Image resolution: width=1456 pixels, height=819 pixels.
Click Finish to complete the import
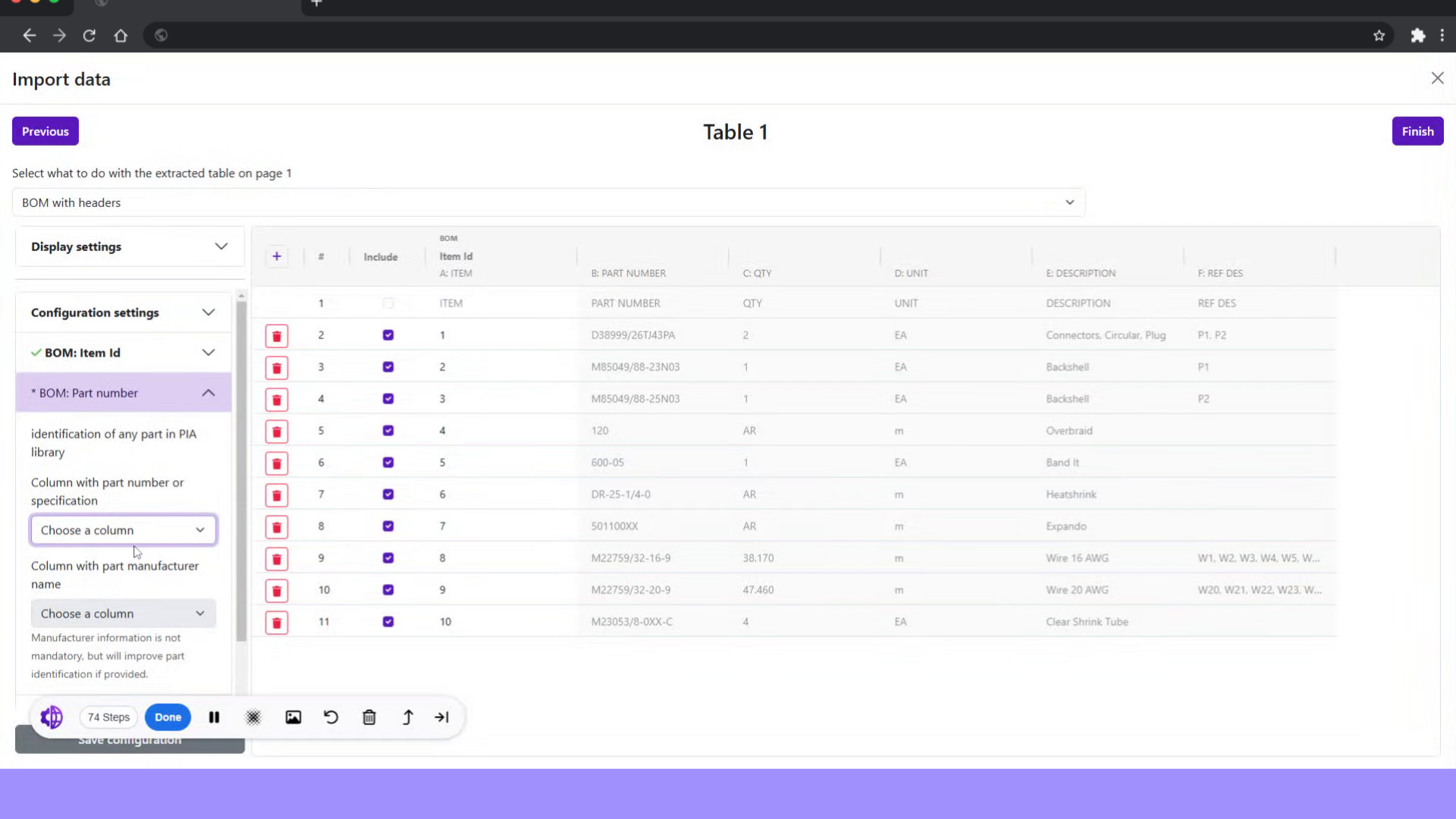point(1417,130)
